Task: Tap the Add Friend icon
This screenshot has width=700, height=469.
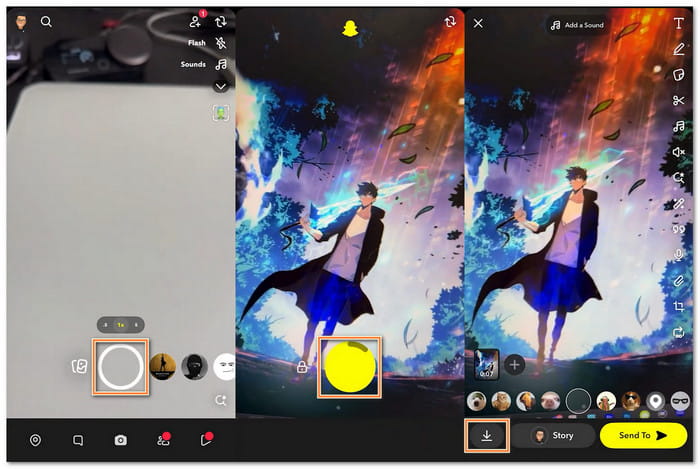Action: tap(195, 21)
